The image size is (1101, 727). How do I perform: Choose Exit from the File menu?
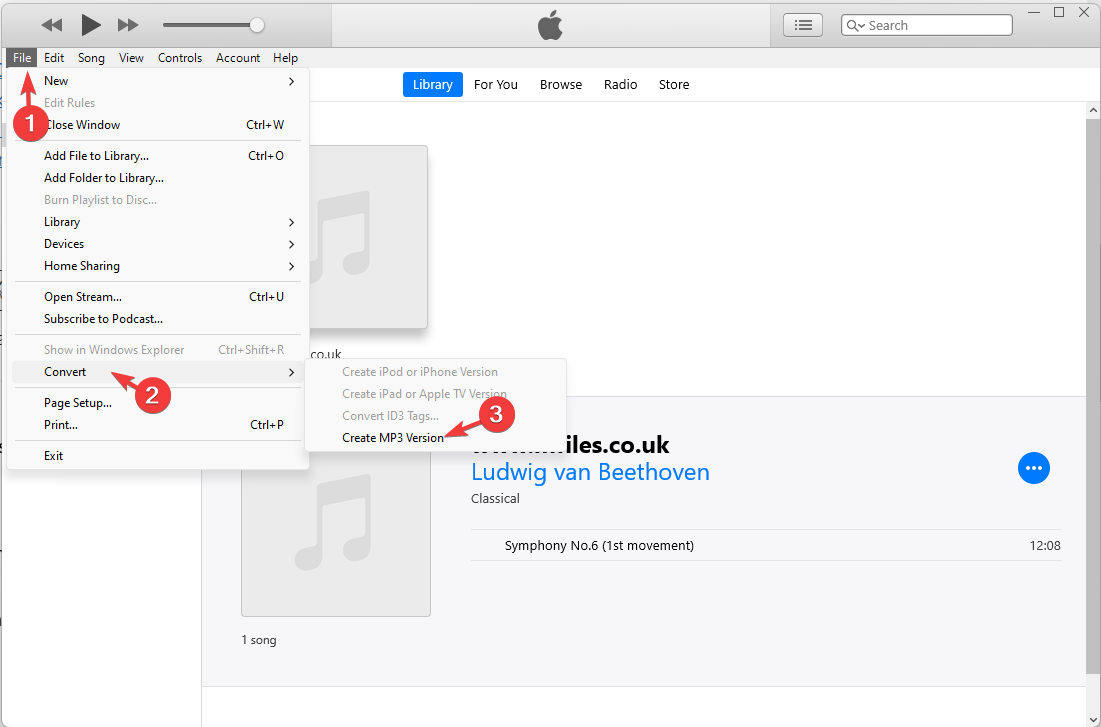[158, 456]
